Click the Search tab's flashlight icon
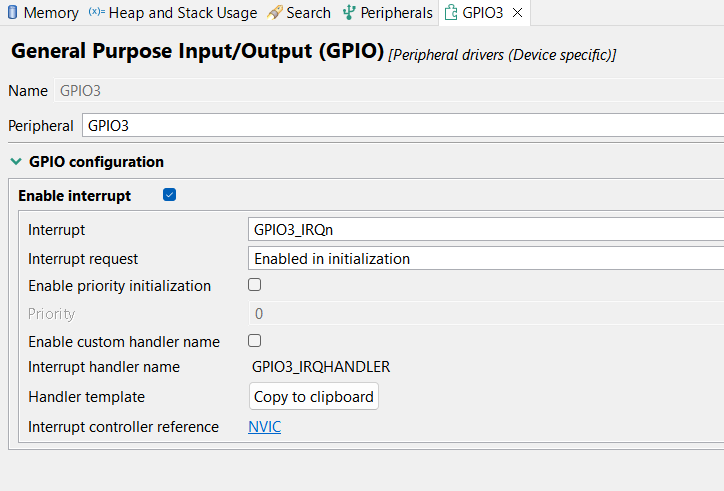The image size is (724, 491). (275, 13)
